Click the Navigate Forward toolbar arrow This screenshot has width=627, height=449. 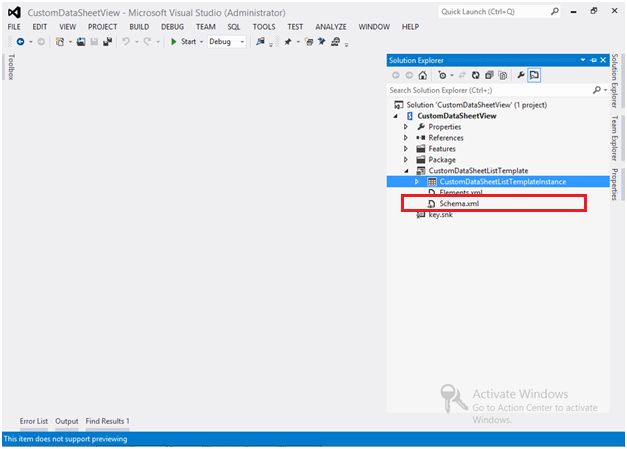click(41, 42)
